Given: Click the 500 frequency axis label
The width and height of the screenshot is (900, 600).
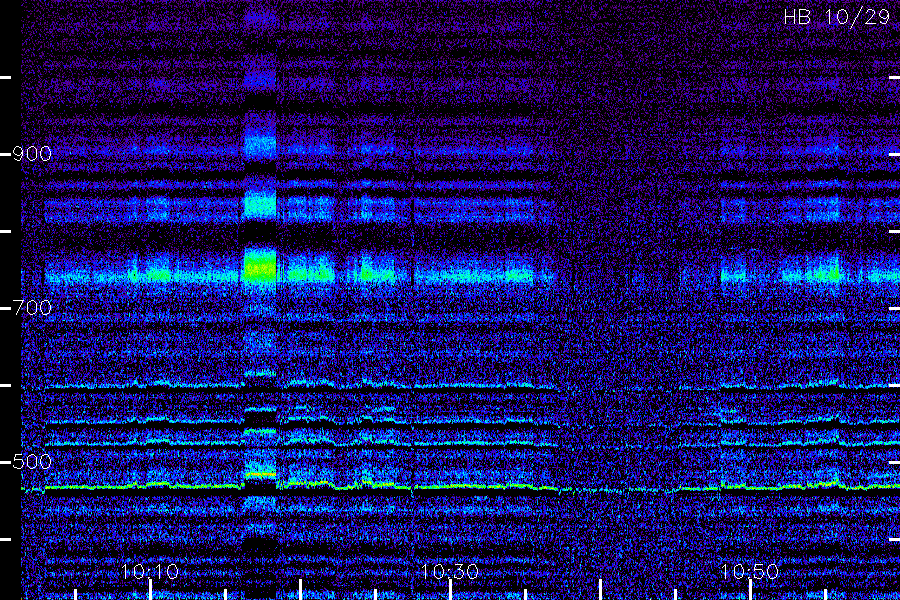Looking at the screenshot, I should [32, 462].
